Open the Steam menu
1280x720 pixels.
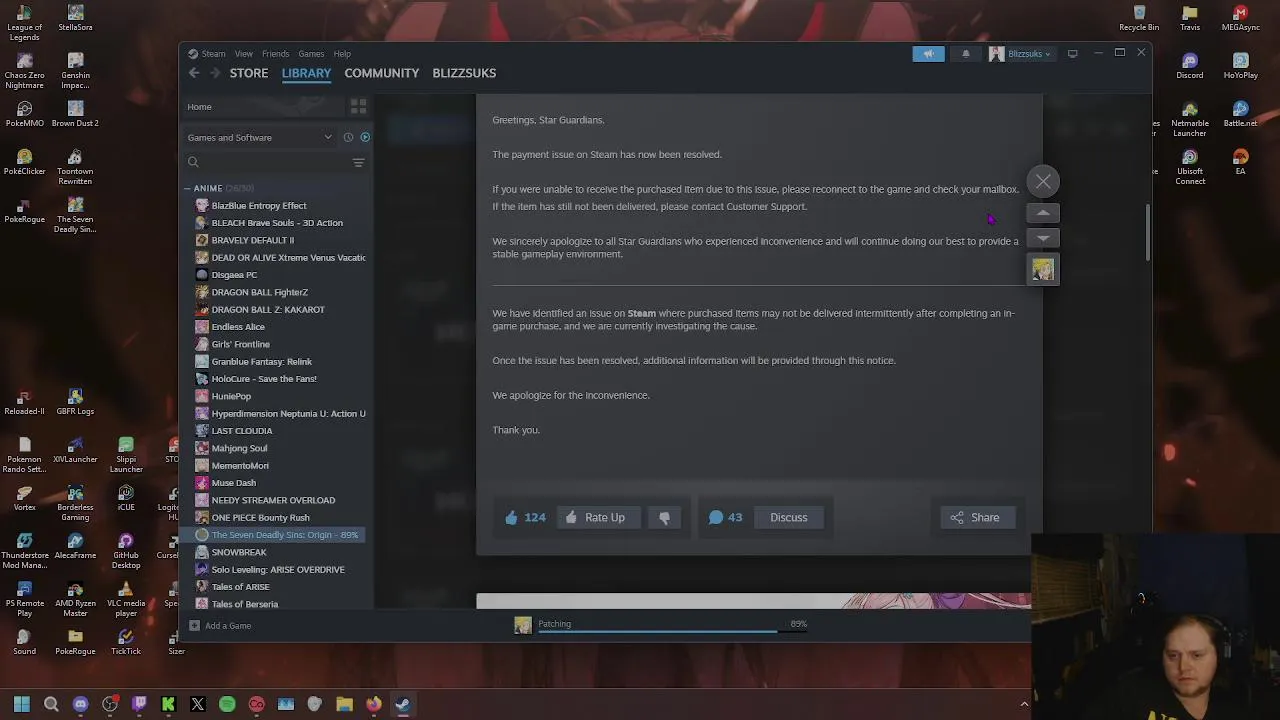coord(213,54)
